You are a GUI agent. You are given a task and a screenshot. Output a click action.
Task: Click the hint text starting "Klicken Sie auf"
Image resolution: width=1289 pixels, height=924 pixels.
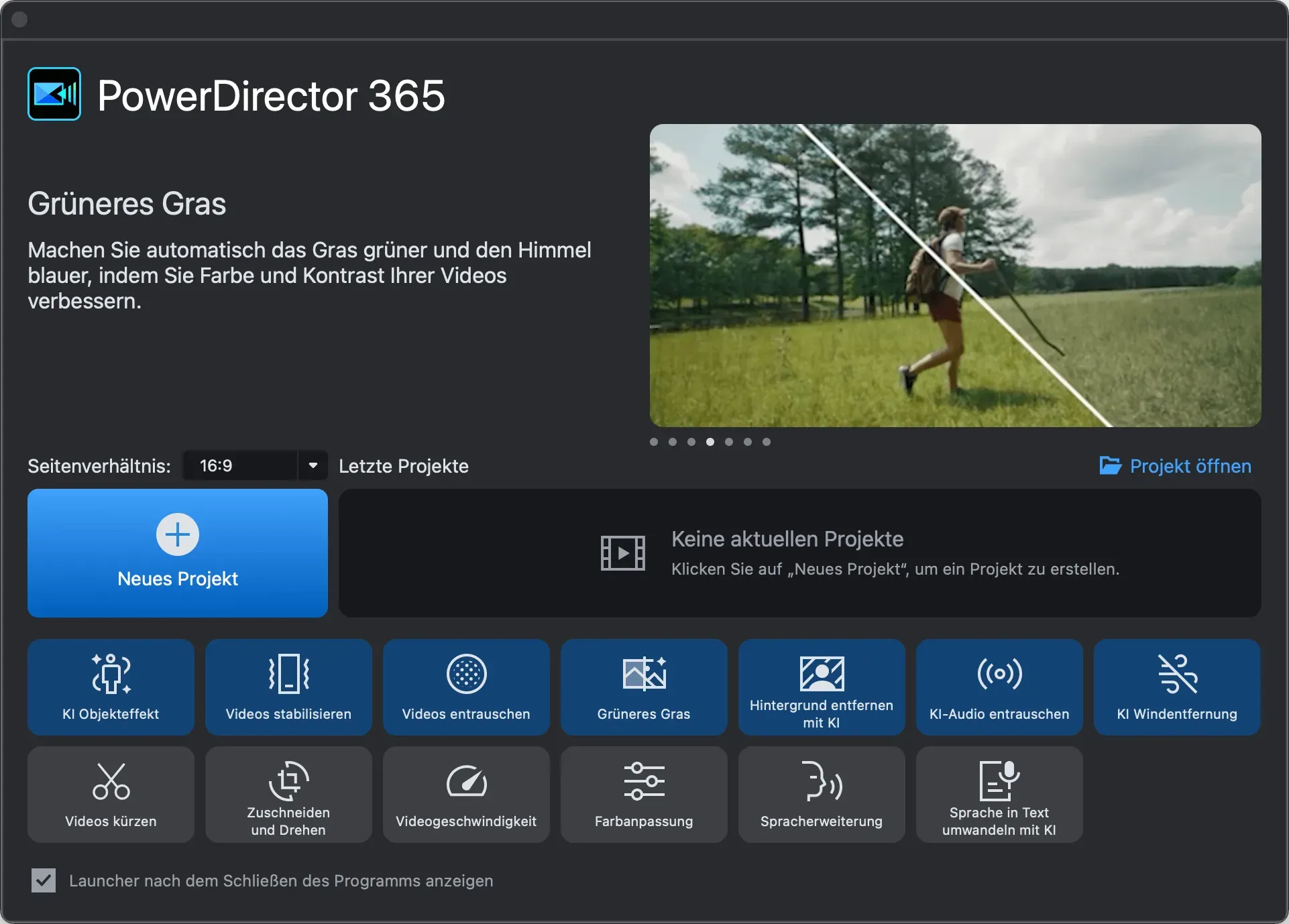point(895,569)
